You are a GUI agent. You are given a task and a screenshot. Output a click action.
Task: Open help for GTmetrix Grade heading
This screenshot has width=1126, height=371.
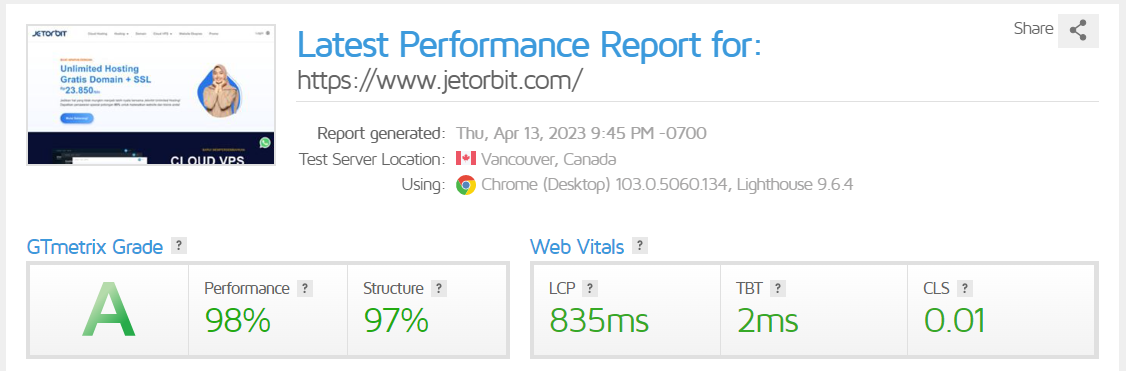point(180,245)
